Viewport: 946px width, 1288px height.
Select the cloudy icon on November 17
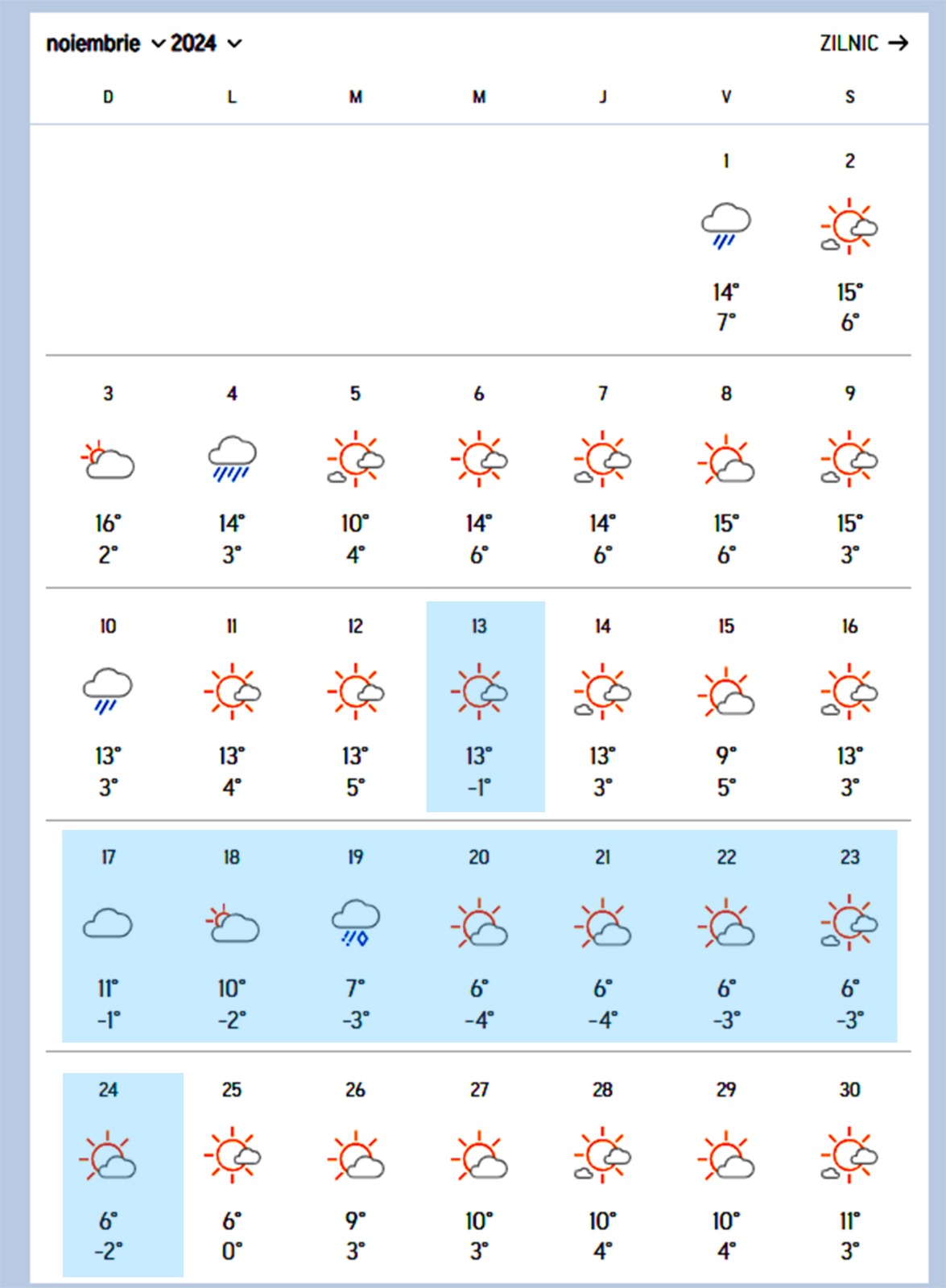(108, 923)
